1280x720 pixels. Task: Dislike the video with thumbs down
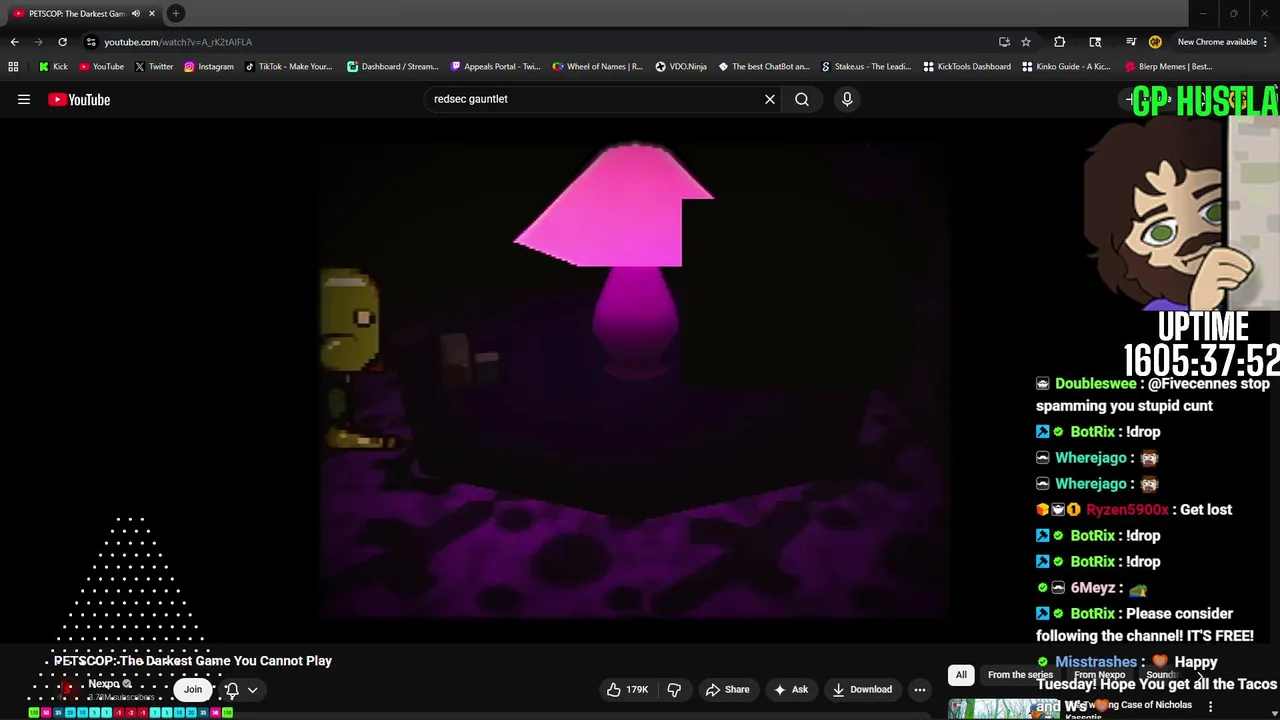pos(674,689)
